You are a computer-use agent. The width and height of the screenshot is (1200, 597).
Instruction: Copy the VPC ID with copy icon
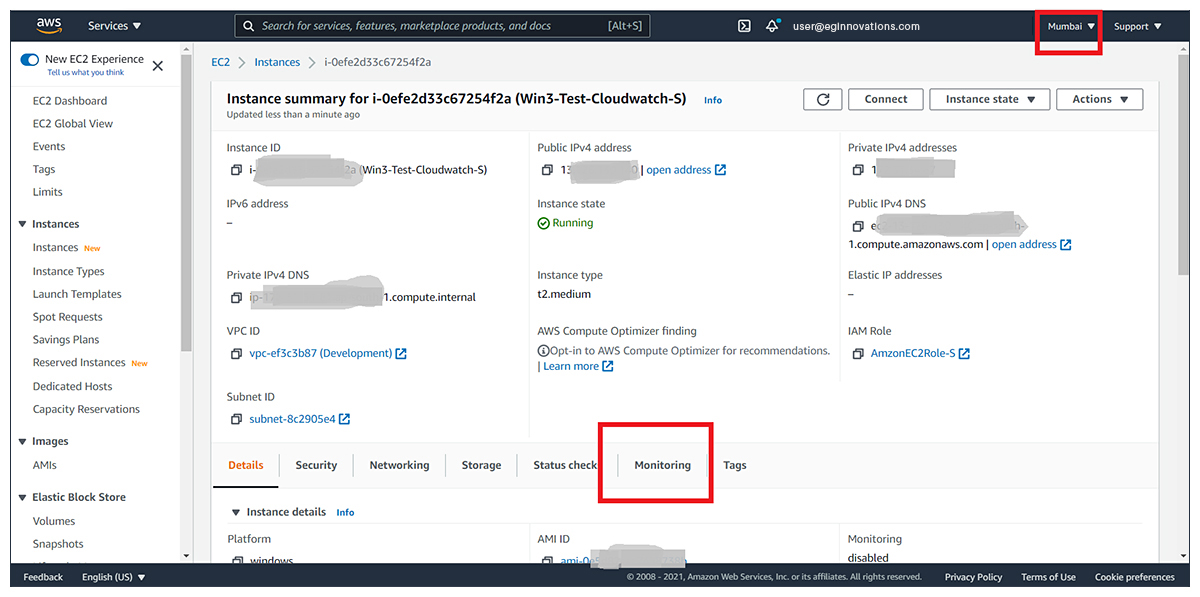[x=236, y=354]
